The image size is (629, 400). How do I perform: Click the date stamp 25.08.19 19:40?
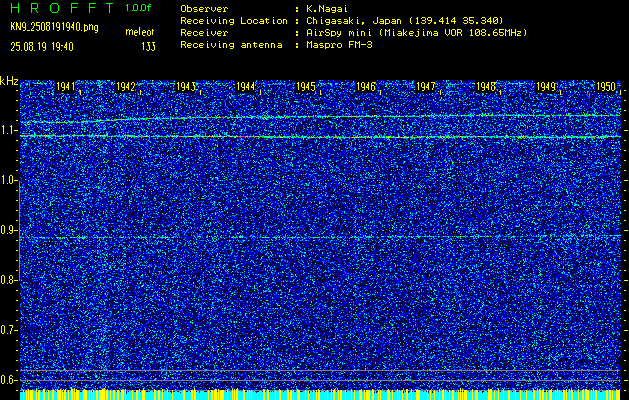click(x=42, y=47)
